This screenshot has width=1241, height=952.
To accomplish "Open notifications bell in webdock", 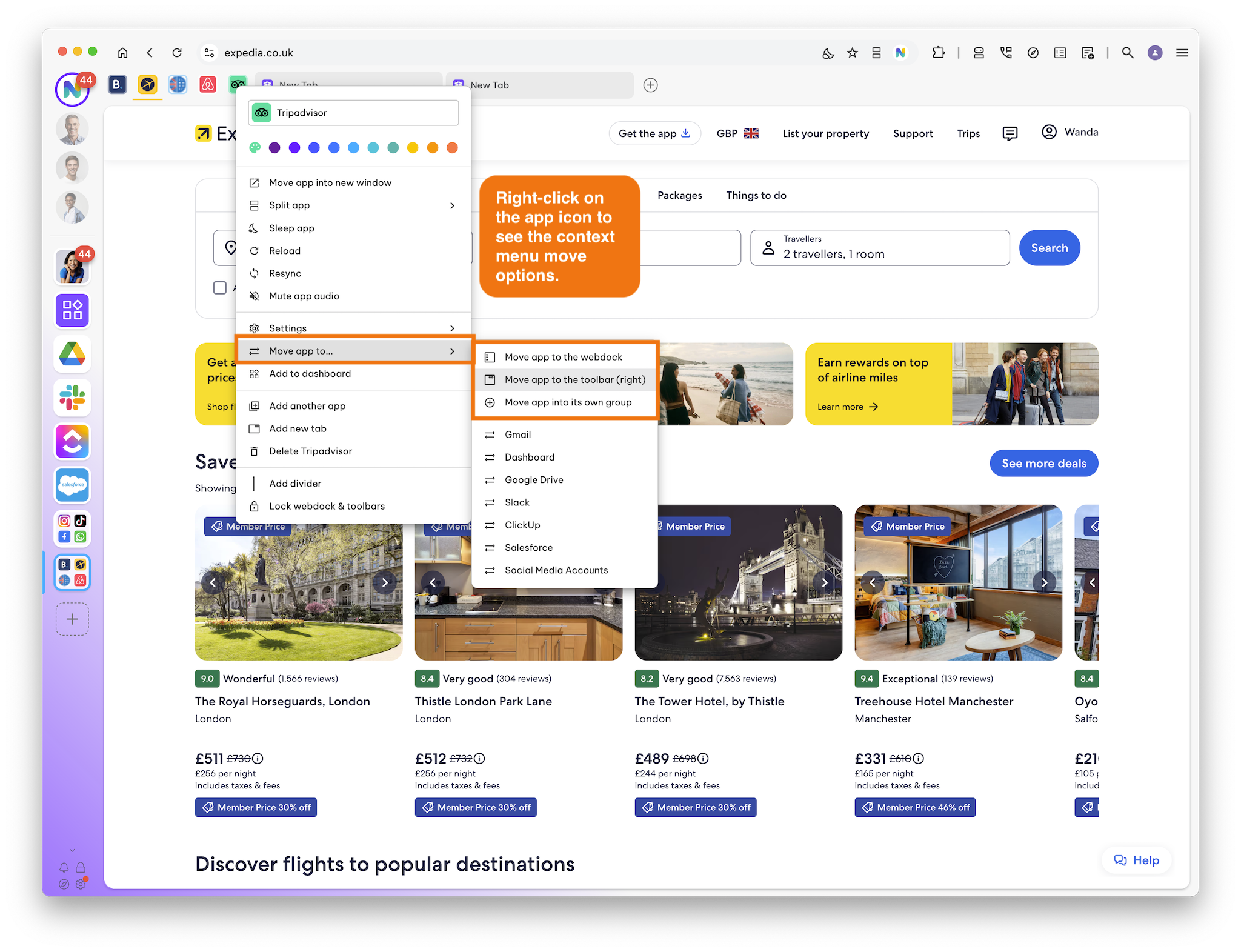I will (x=64, y=867).
